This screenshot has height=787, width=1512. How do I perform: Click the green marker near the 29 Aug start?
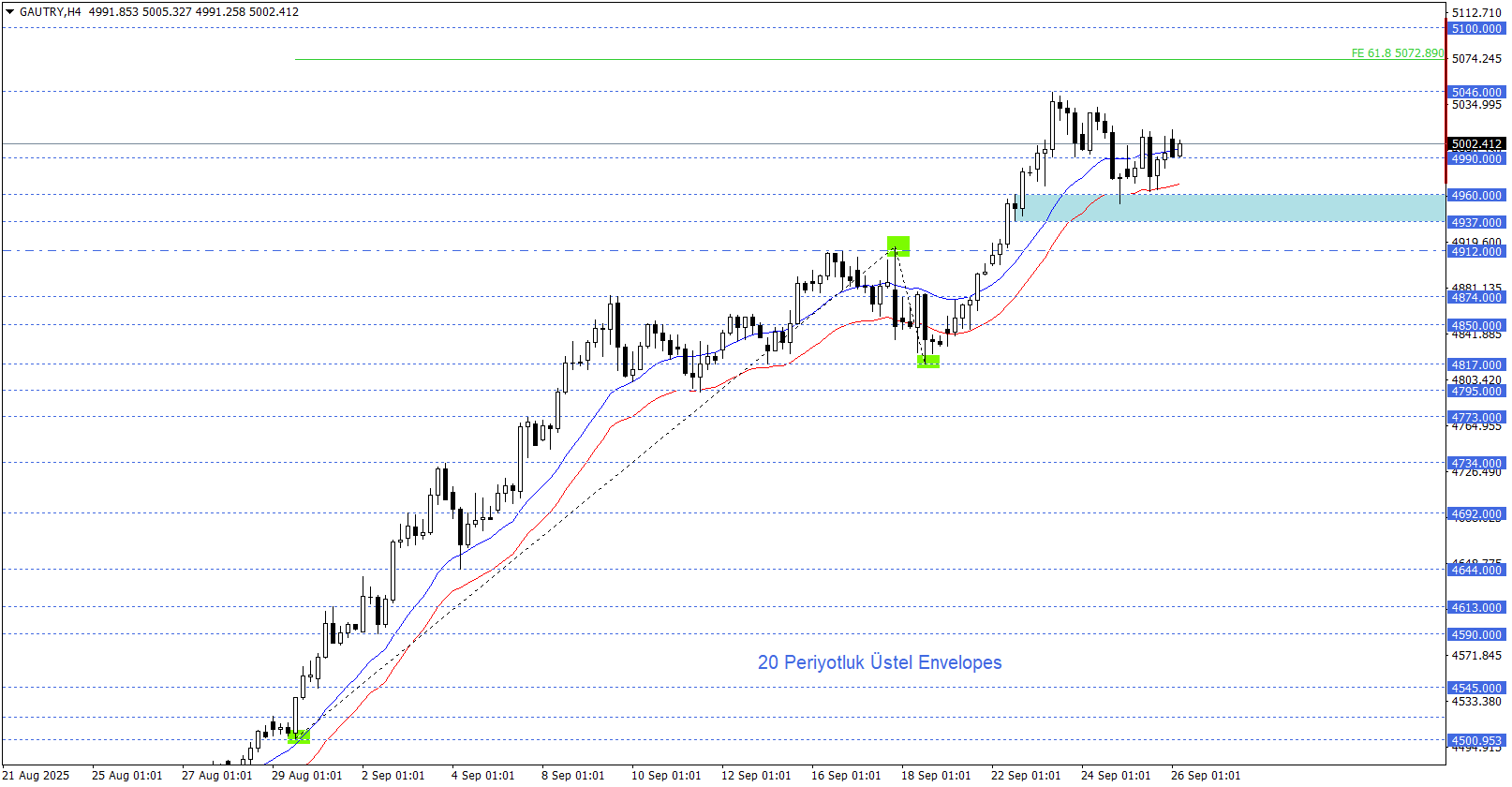click(299, 737)
